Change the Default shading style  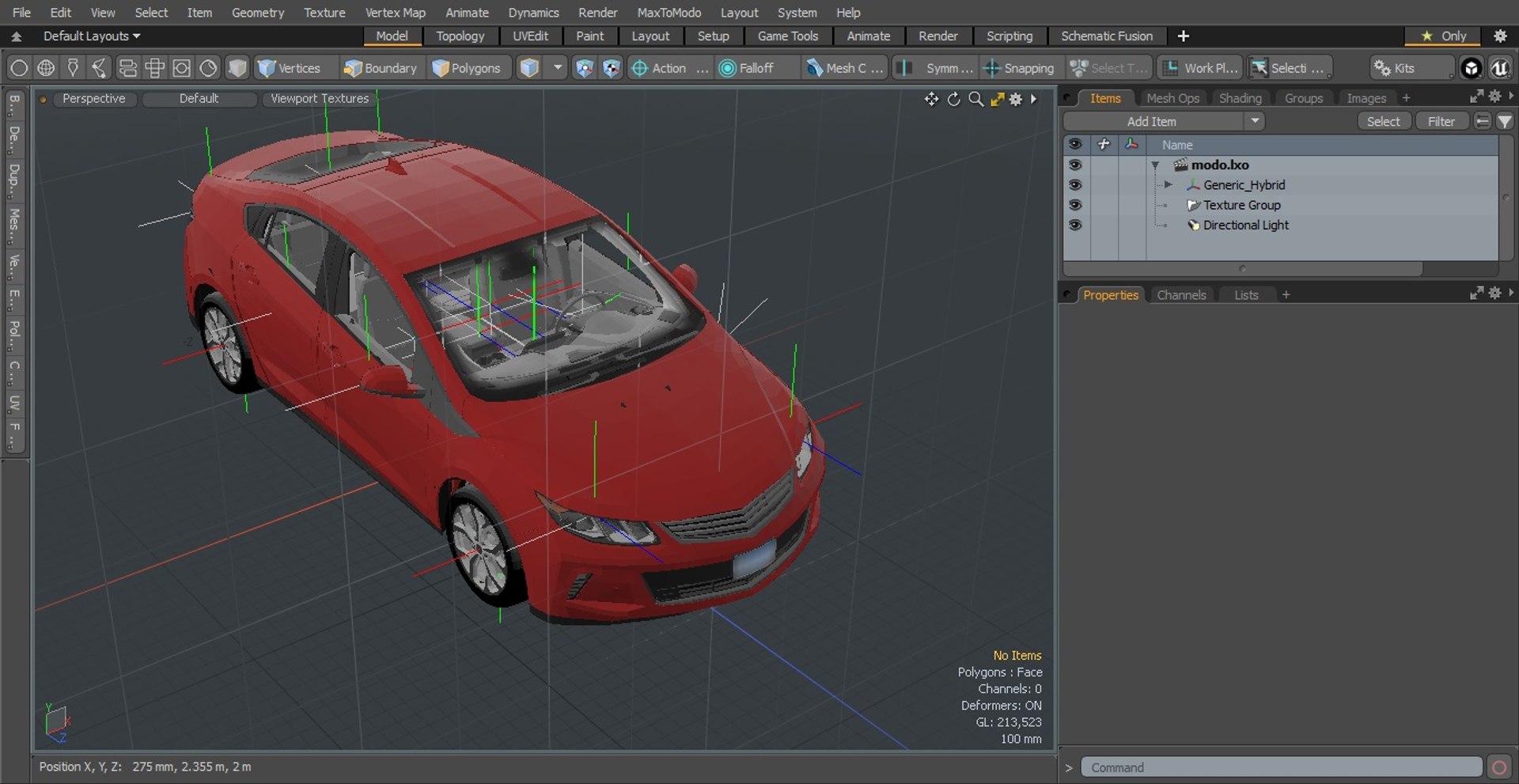point(199,98)
